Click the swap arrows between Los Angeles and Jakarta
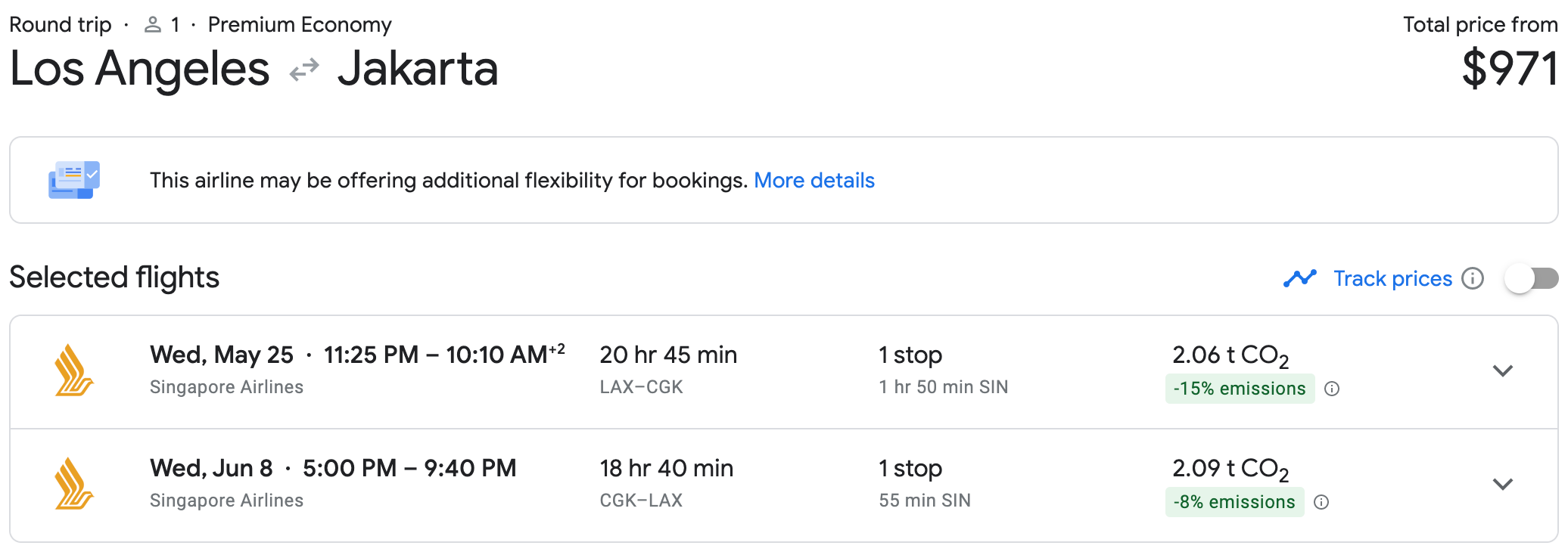Screen dimensions: 1568x558 304,70
